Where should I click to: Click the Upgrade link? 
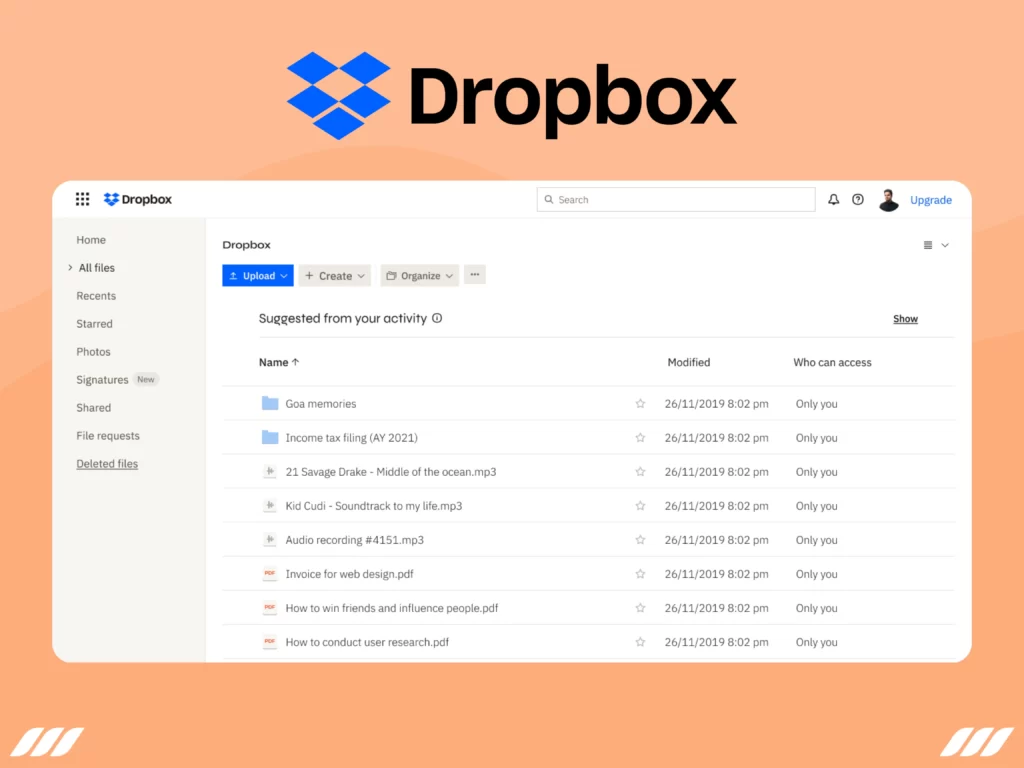pyautogui.click(x=931, y=199)
